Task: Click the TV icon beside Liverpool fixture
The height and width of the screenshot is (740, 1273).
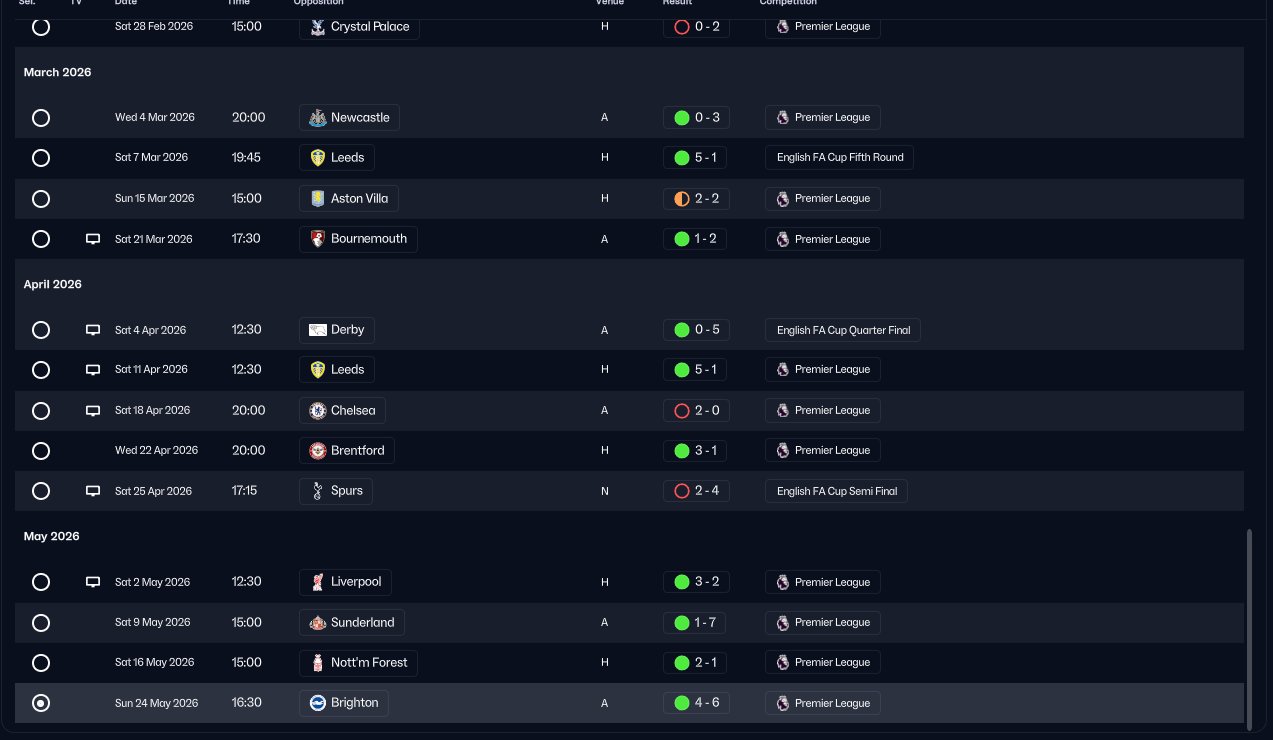Action: point(93,582)
